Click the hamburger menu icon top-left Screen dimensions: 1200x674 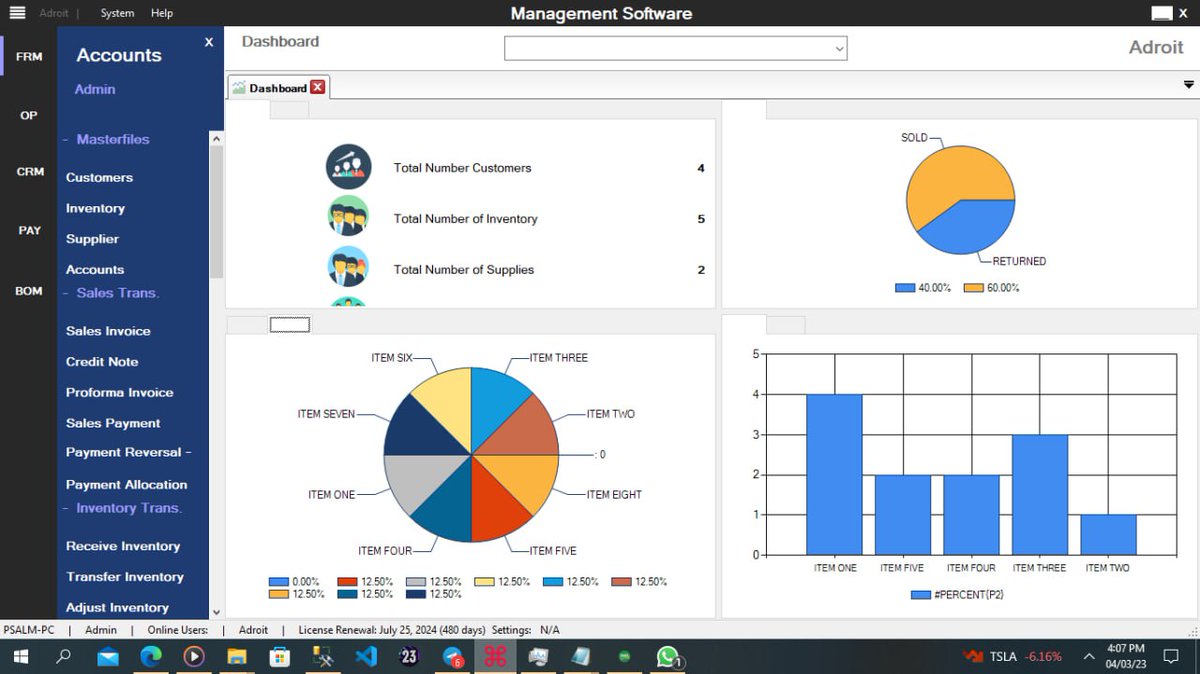pyautogui.click(x=17, y=12)
